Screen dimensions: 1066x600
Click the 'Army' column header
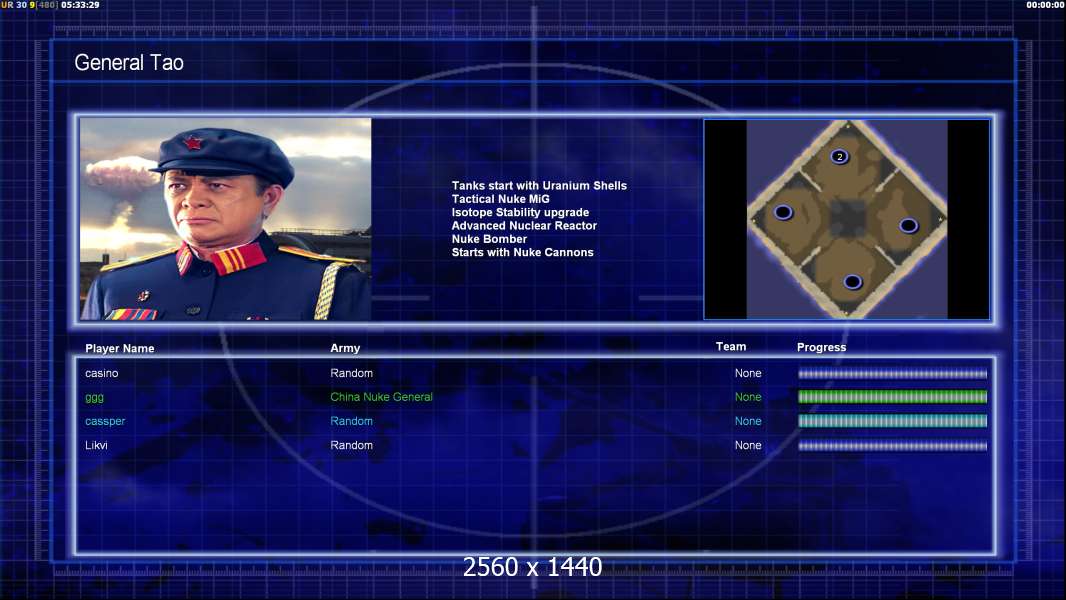pyautogui.click(x=345, y=348)
